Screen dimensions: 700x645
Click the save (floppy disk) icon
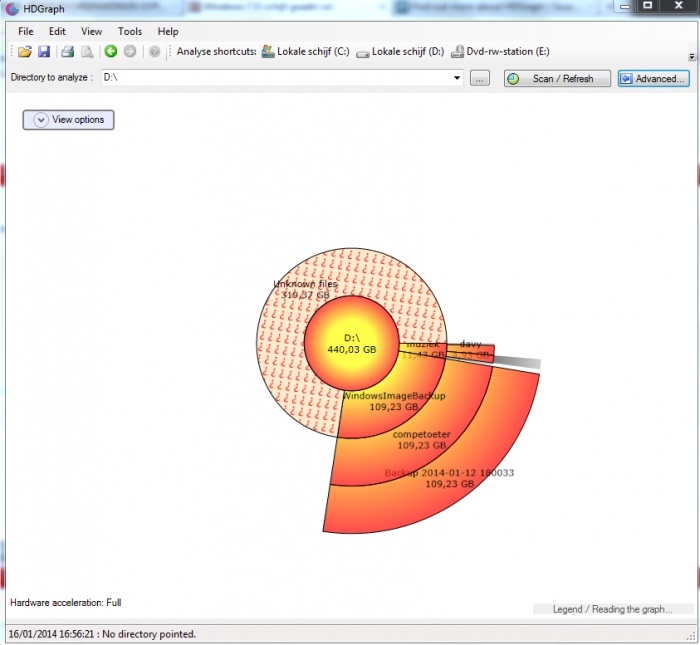click(x=44, y=52)
